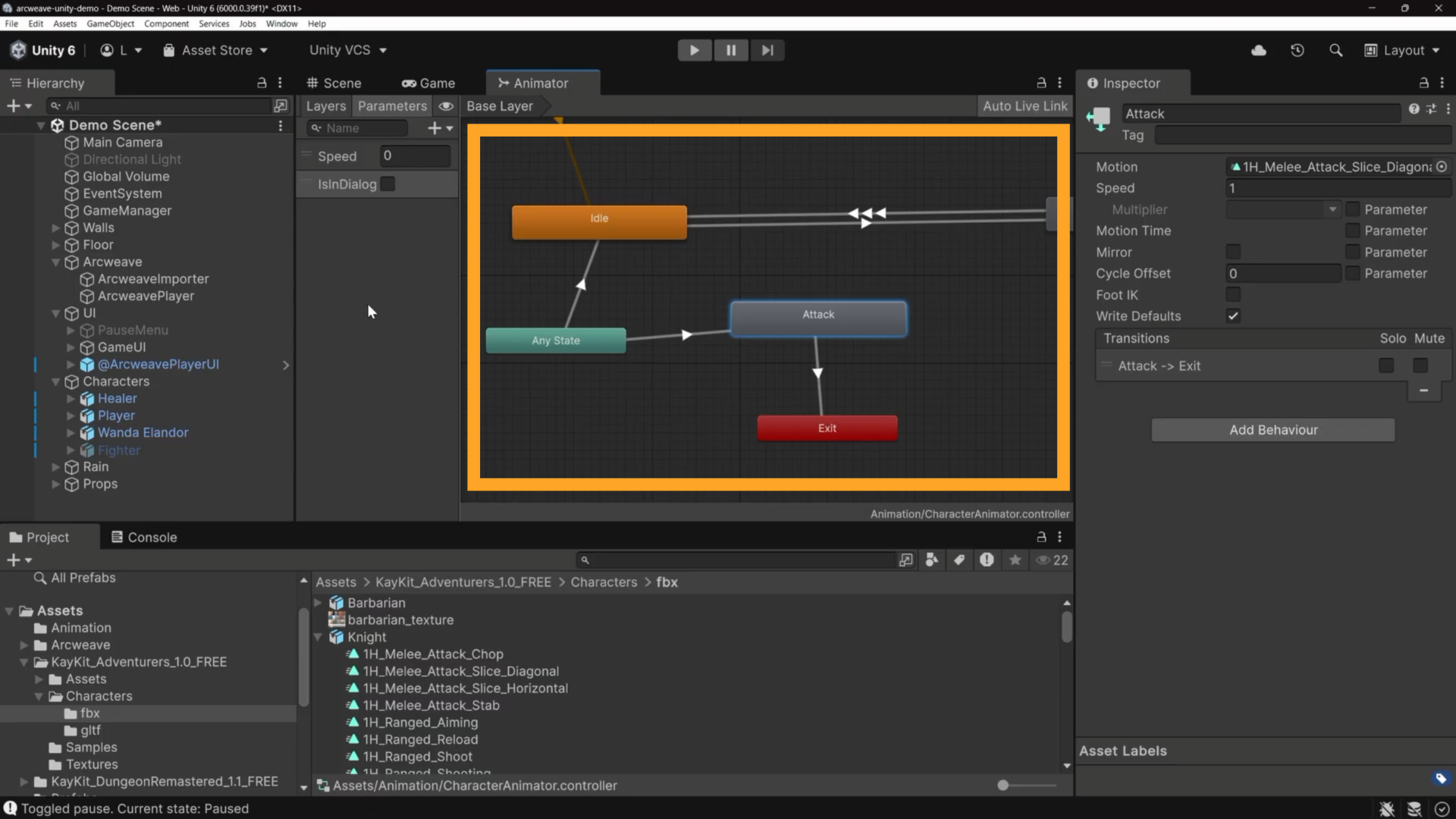
Task: Expand the Arcweave folder in Project tree
Action: click(24, 645)
